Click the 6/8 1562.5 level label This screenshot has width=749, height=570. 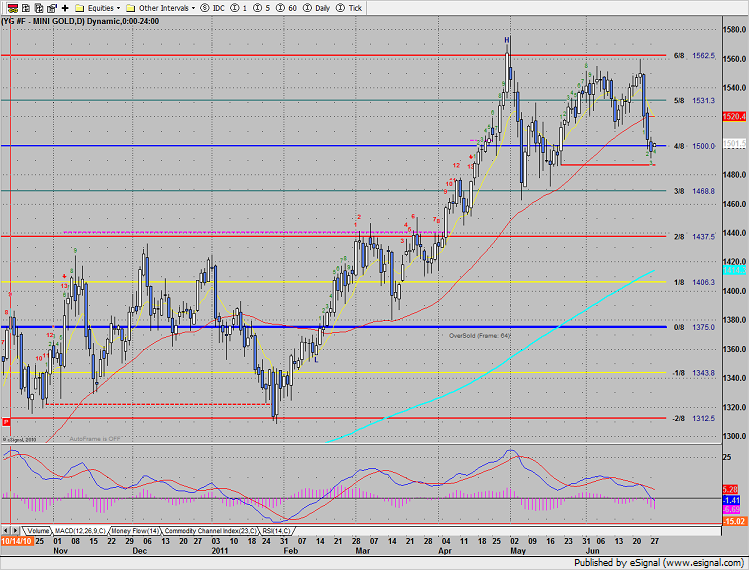tap(694, 56)
